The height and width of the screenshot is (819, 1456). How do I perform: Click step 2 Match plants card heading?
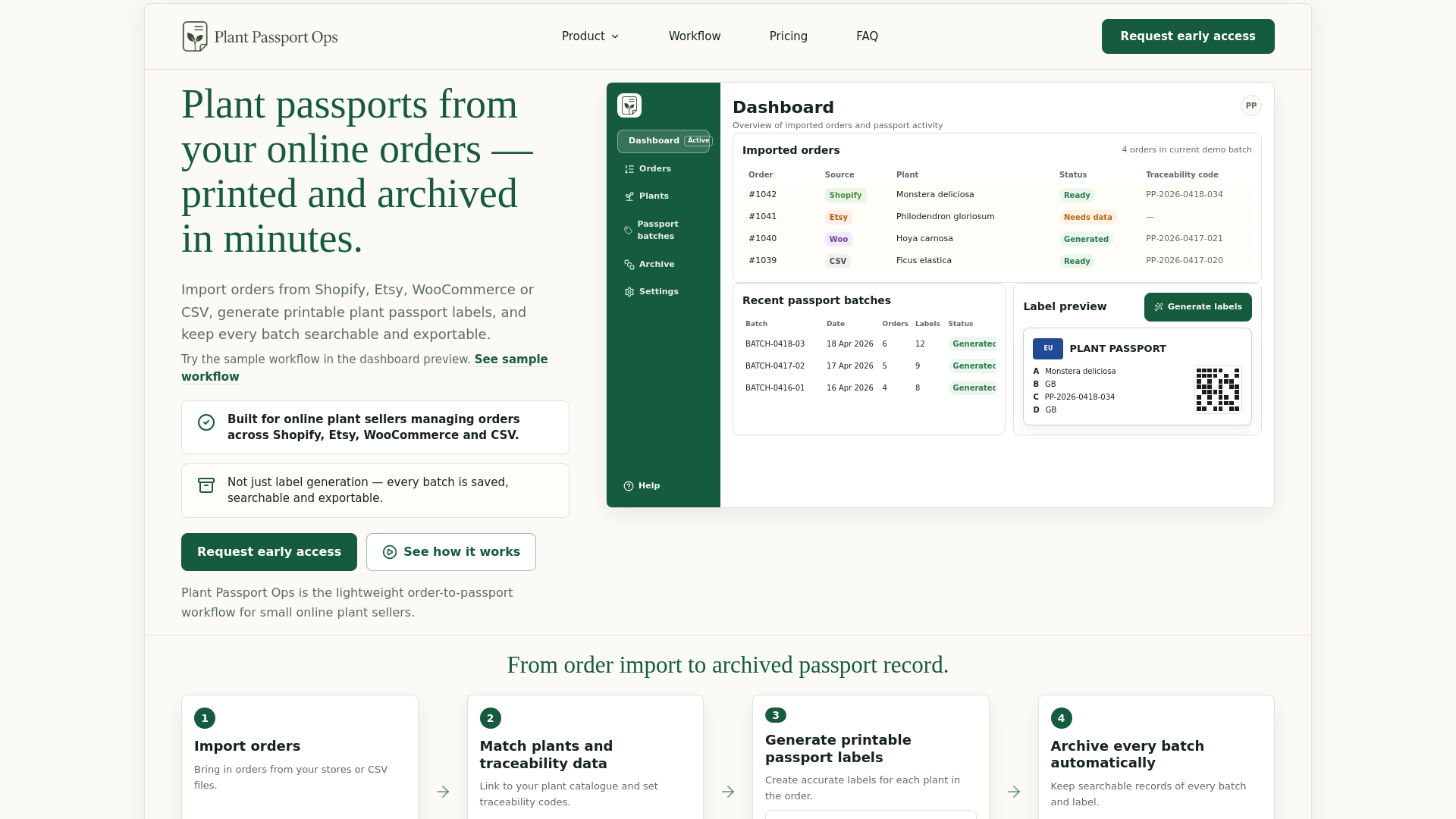click(x=546, y=755)
